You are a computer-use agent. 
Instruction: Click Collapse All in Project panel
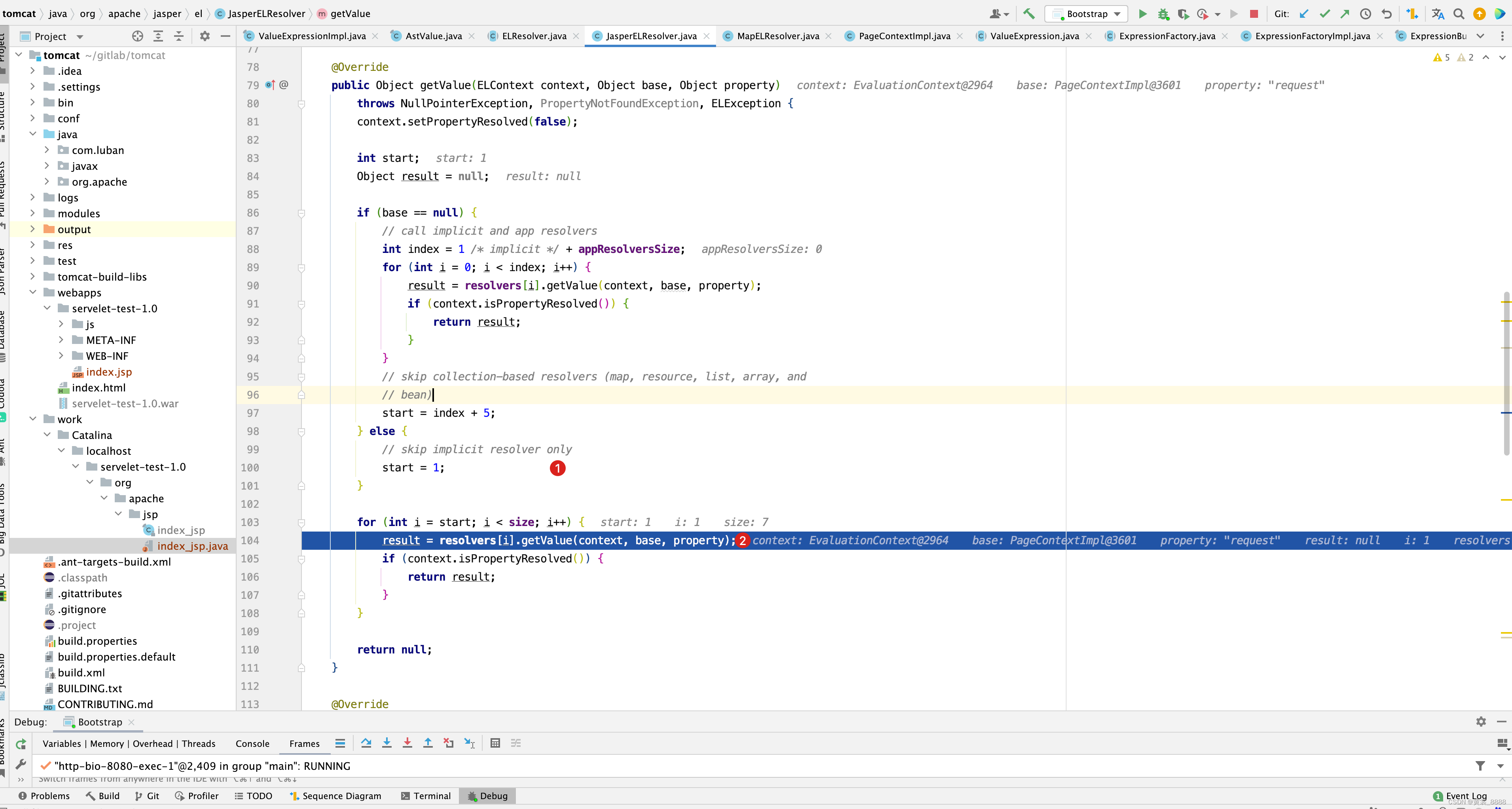178,36
